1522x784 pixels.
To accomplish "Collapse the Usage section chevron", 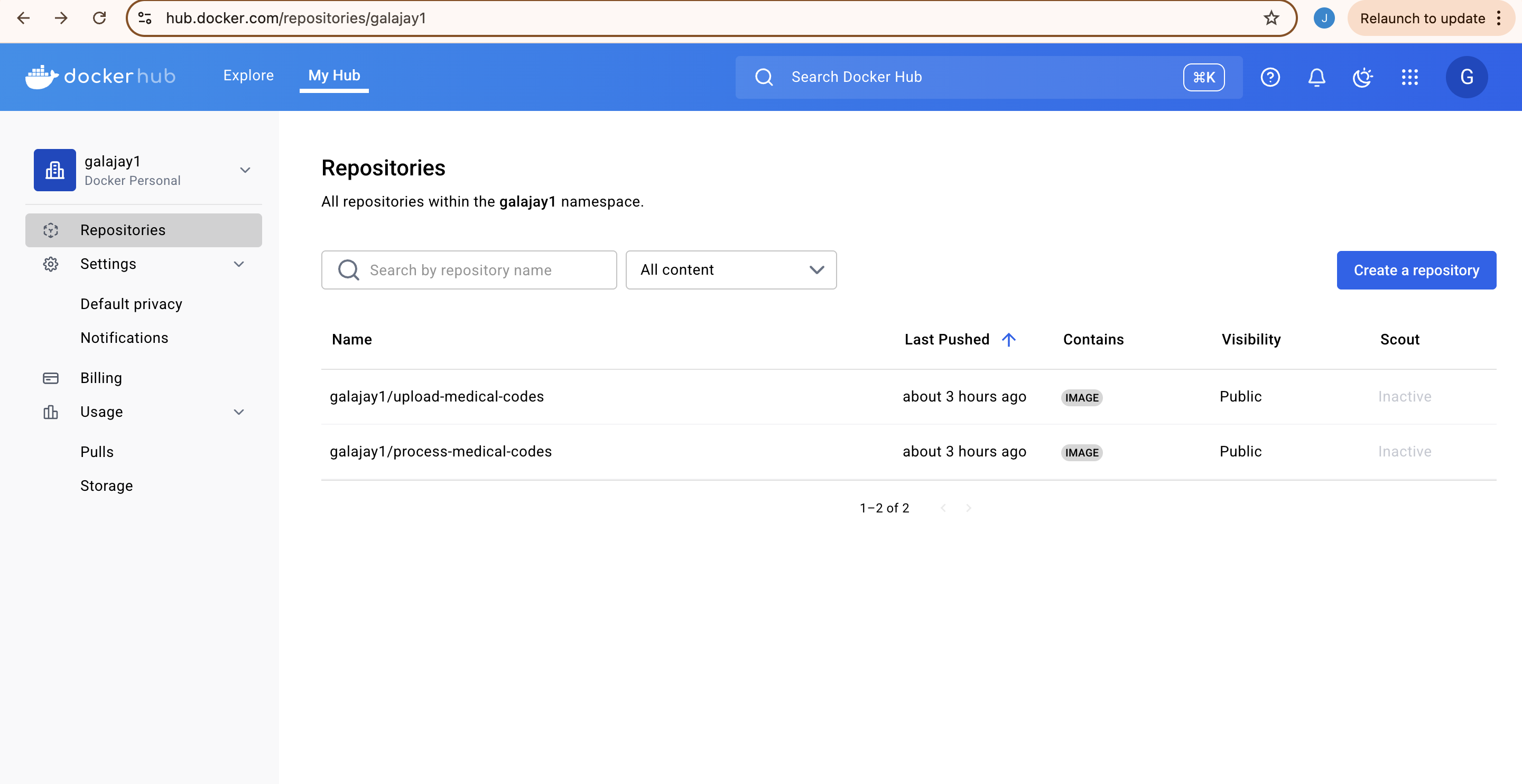I will (x=239, y=412).
